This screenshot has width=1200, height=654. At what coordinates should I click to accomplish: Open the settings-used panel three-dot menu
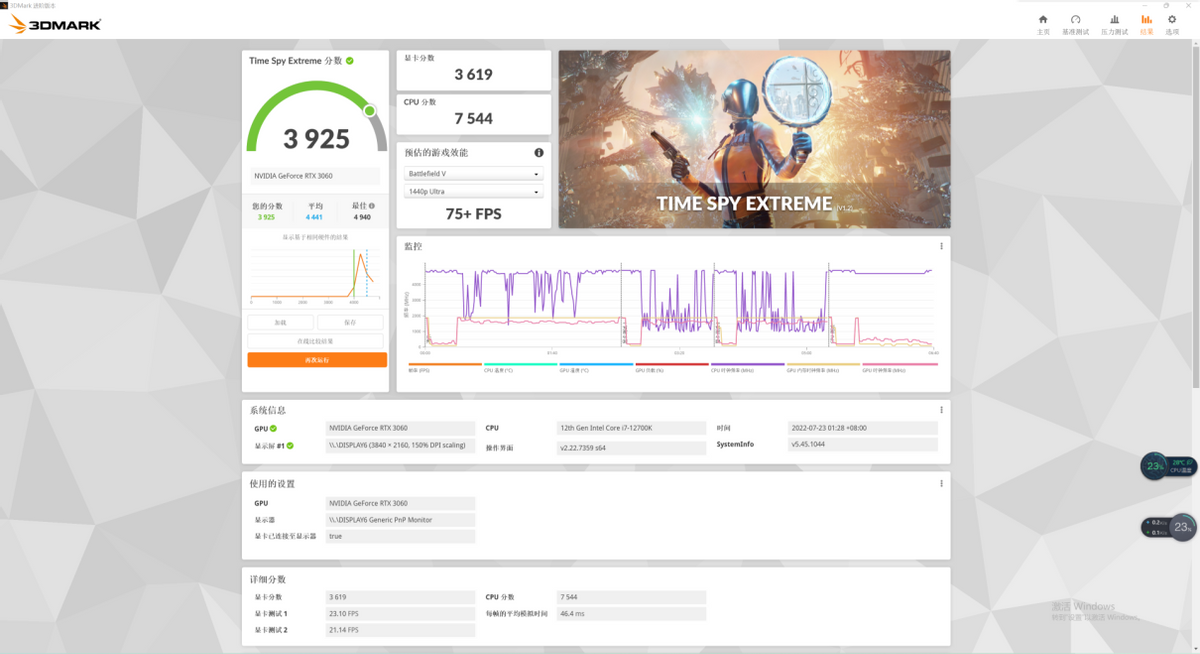point(941,484)
